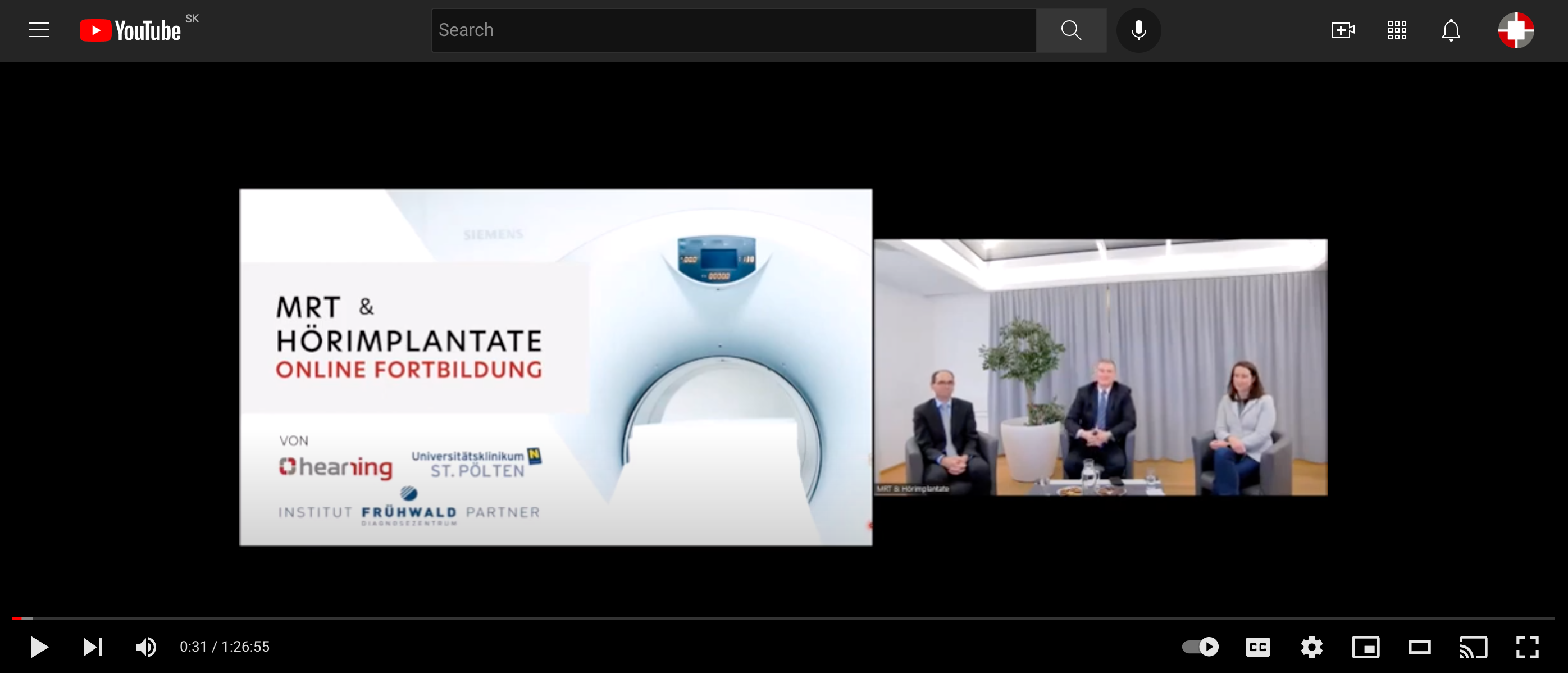Open account avatar menu

click(x=1516, y=30)
